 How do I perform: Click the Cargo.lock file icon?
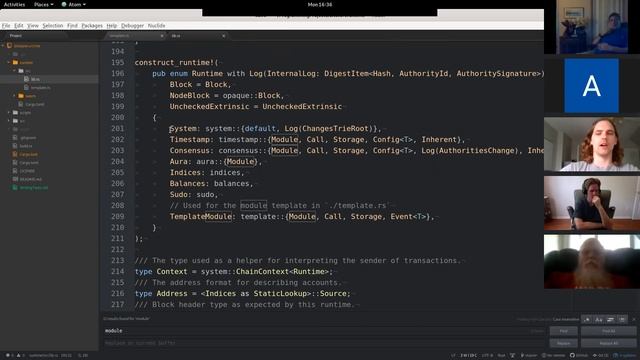click(15, 154)
